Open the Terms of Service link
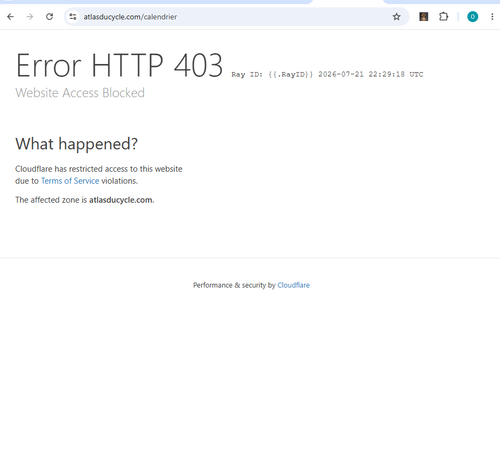Image resolution: width=500 pixels, height=450 pixels. pos(70,181)
